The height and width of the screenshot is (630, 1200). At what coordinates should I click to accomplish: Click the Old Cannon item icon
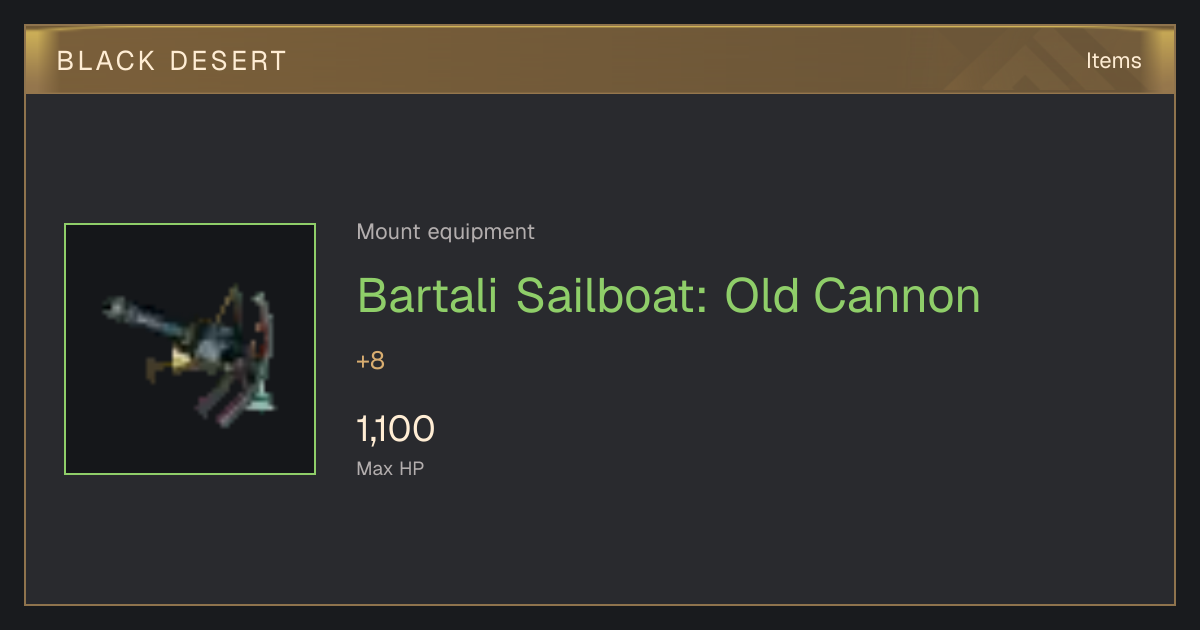click(x=190, y=349)
